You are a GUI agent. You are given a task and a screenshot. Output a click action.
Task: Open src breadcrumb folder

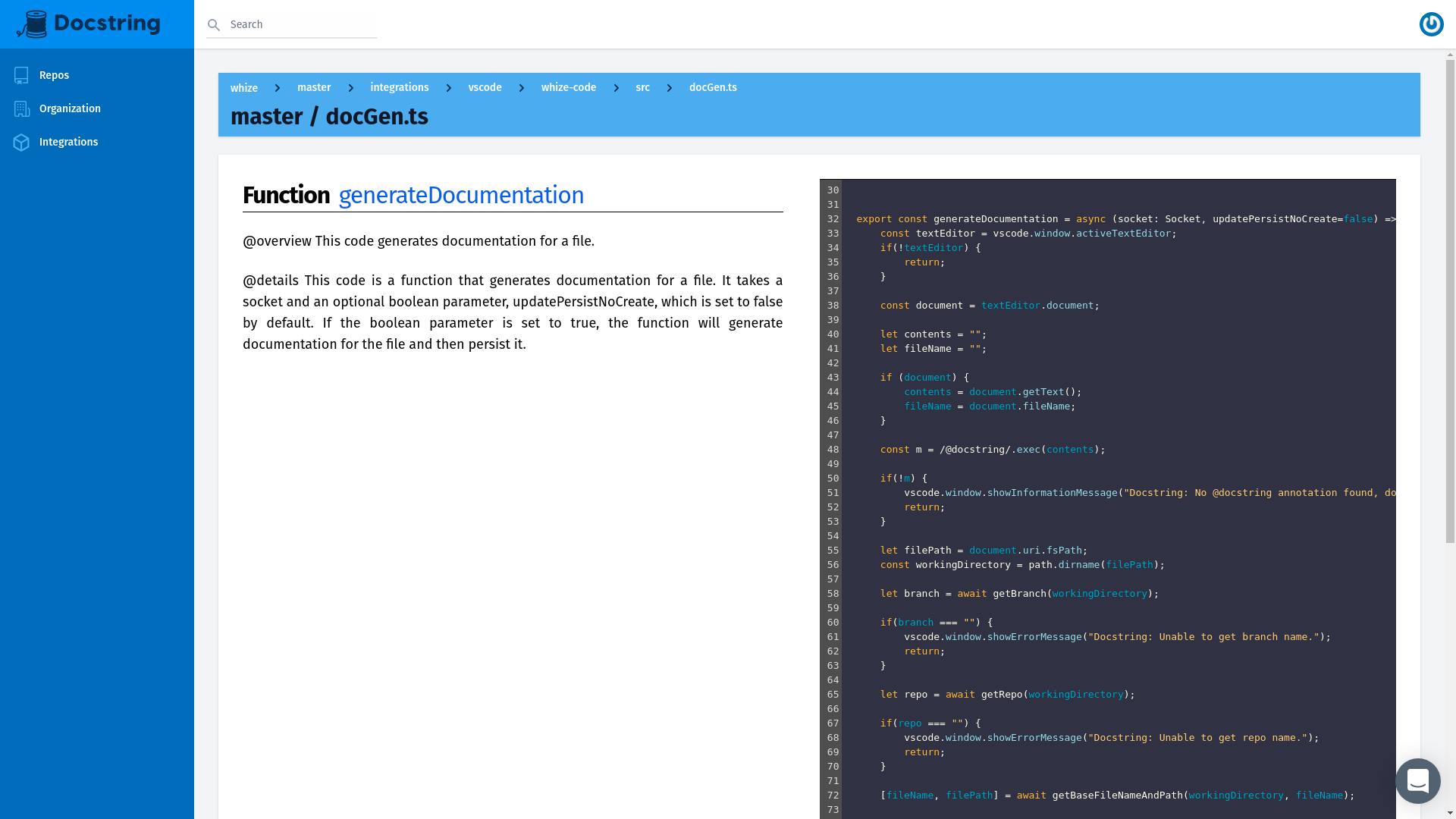pos(642,87)
